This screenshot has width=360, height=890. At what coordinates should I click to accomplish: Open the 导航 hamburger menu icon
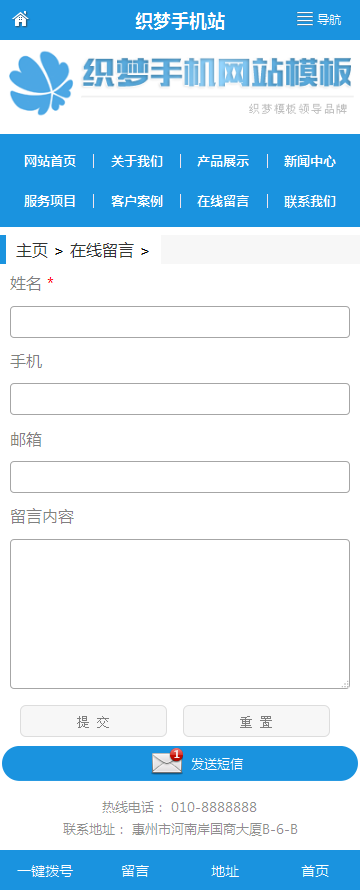coord(305,19)
